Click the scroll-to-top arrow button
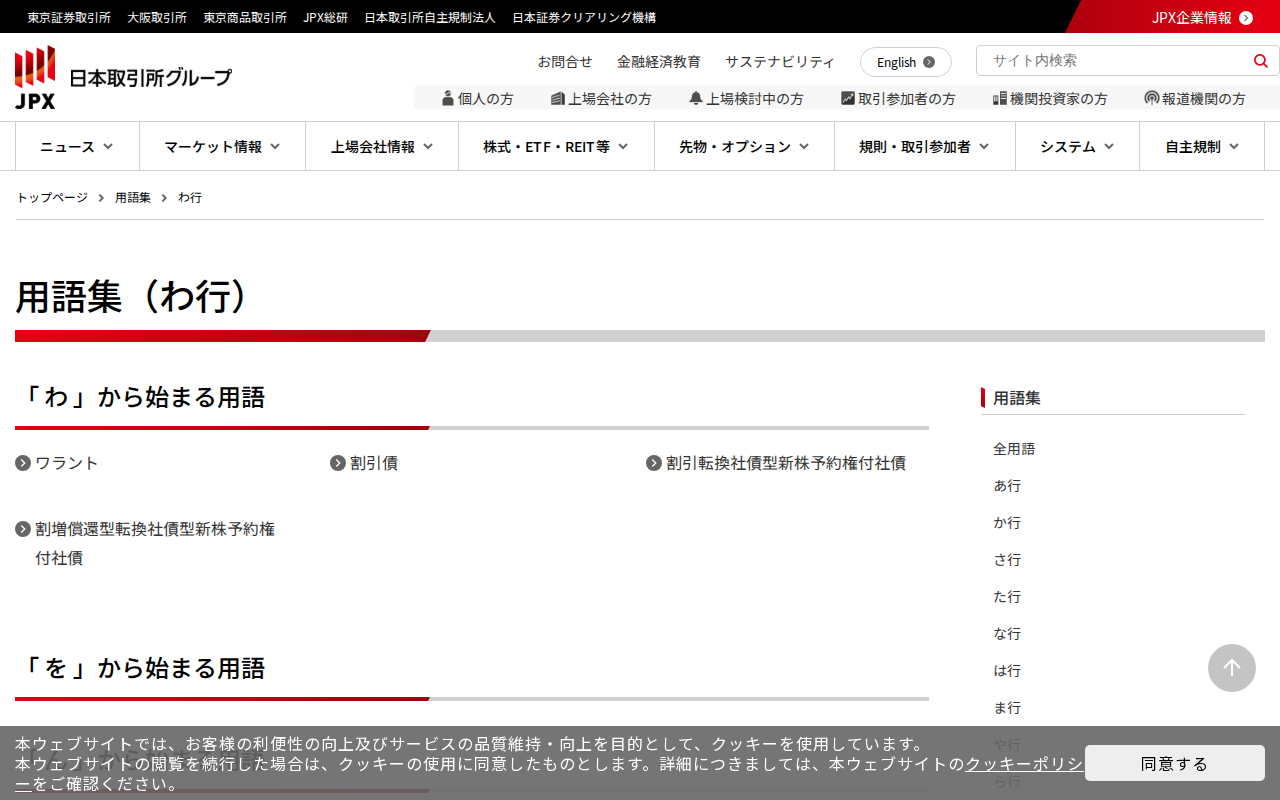 (1232, 668)
